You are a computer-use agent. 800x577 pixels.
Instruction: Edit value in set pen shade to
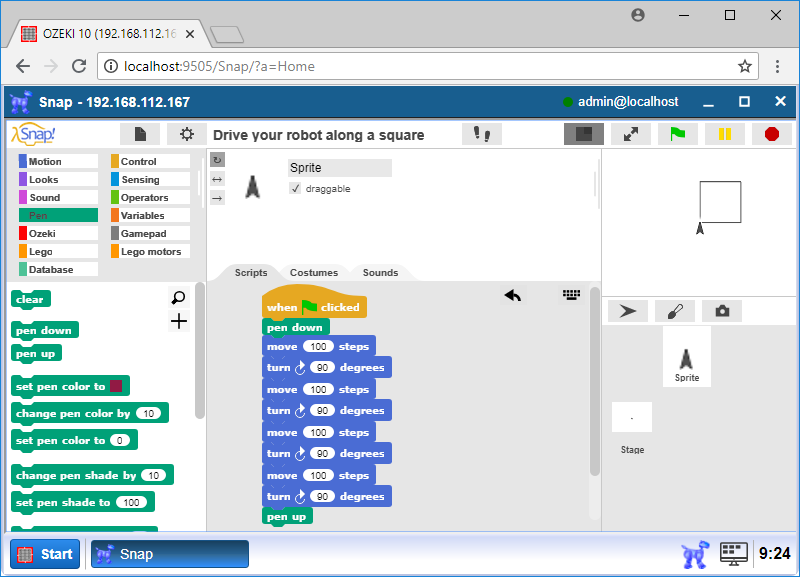coord(131,503)
